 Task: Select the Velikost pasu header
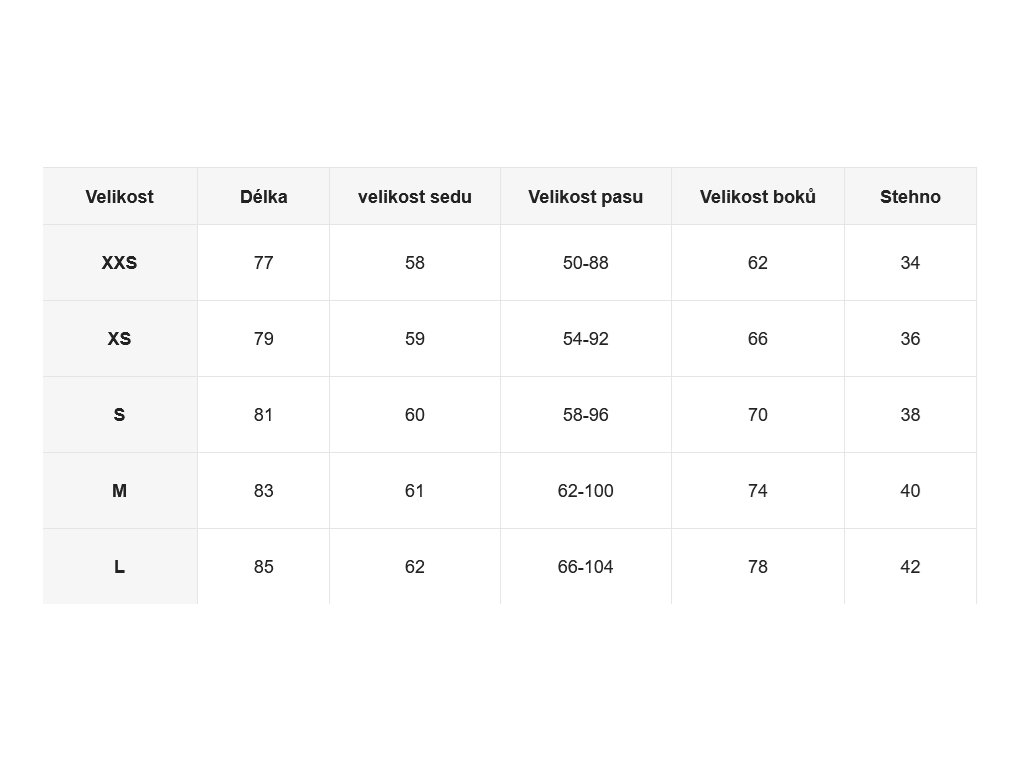(585, 197)
